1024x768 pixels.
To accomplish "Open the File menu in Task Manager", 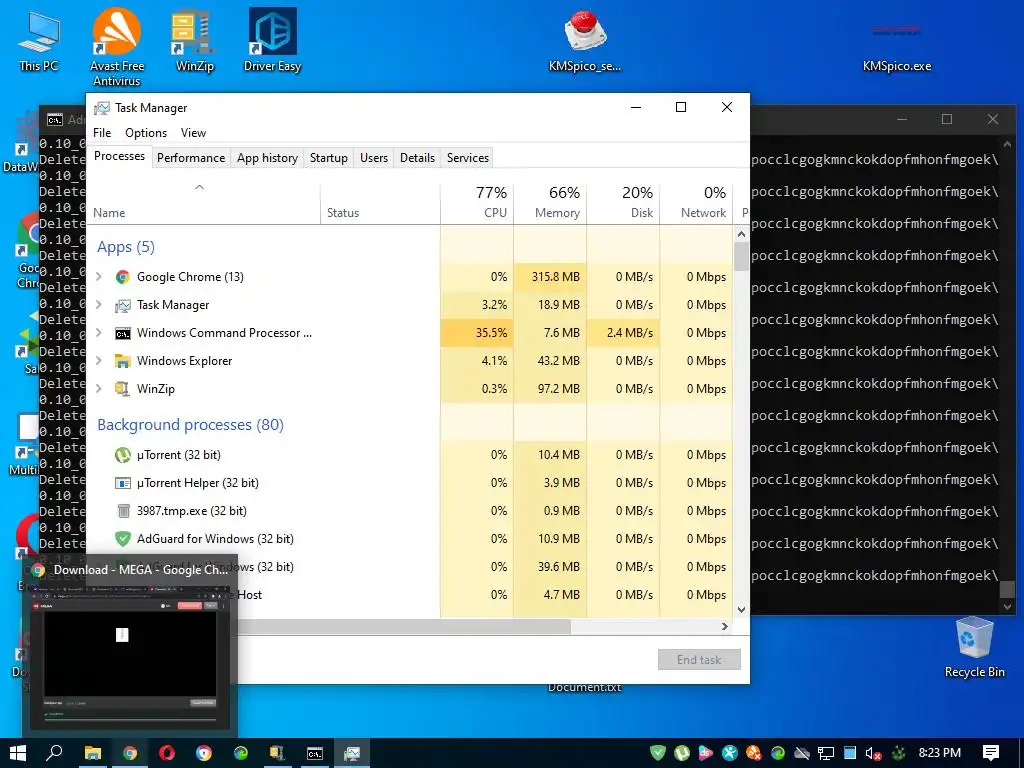I will point(102,133).
